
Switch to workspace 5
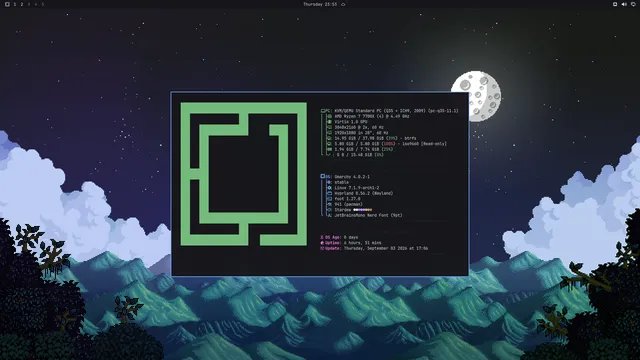[x=42, y=4]
